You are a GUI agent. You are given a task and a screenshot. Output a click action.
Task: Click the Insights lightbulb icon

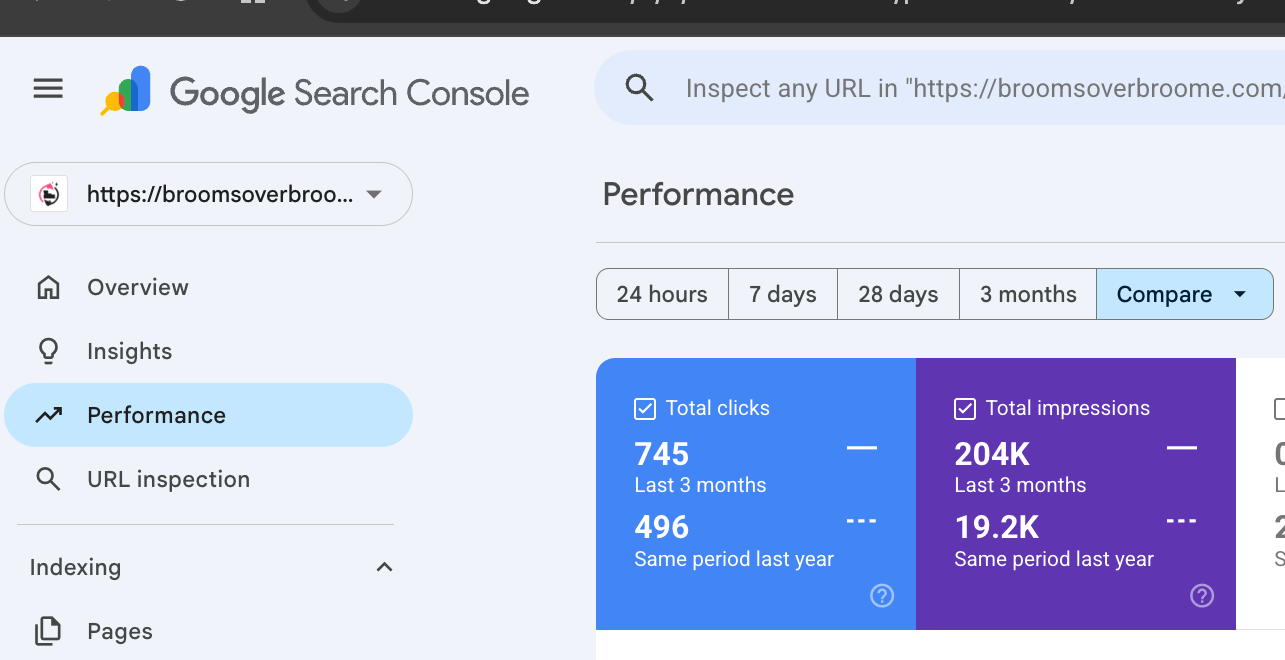pos(48,351)
